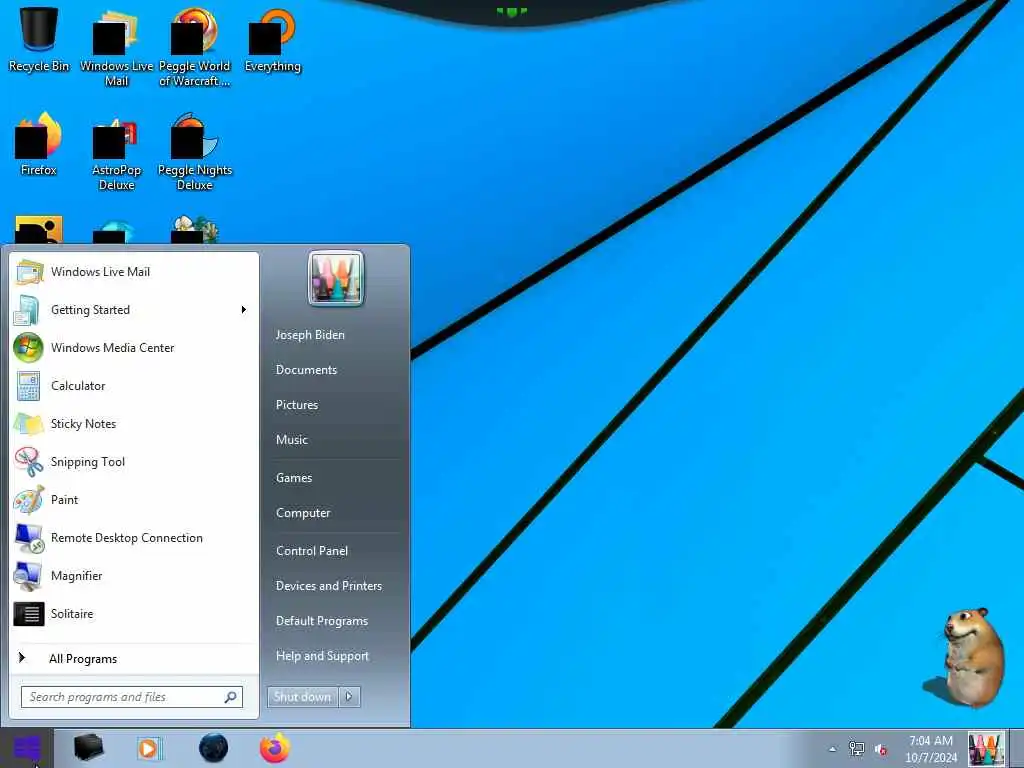Click the Shut down button
Viewport: 1024px width, 768px height.
[x=302, y=697]
